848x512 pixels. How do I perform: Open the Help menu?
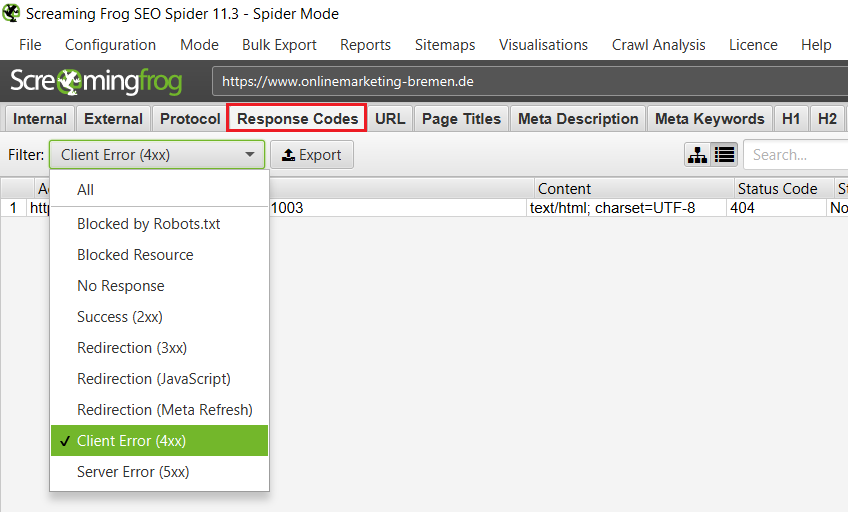point(816,45)
